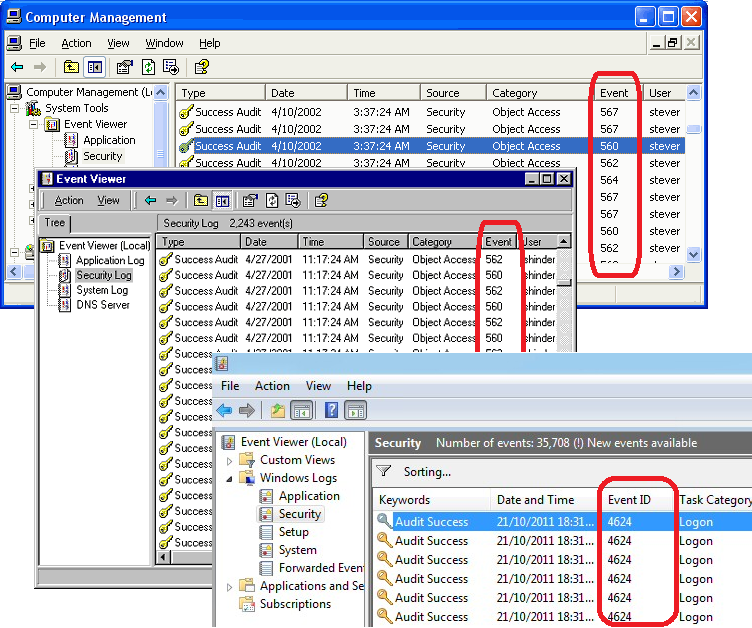Select Application under Computer Management Event Viewer
The width and height of the screenshot is (752, 628).
(x=109, y=140)
